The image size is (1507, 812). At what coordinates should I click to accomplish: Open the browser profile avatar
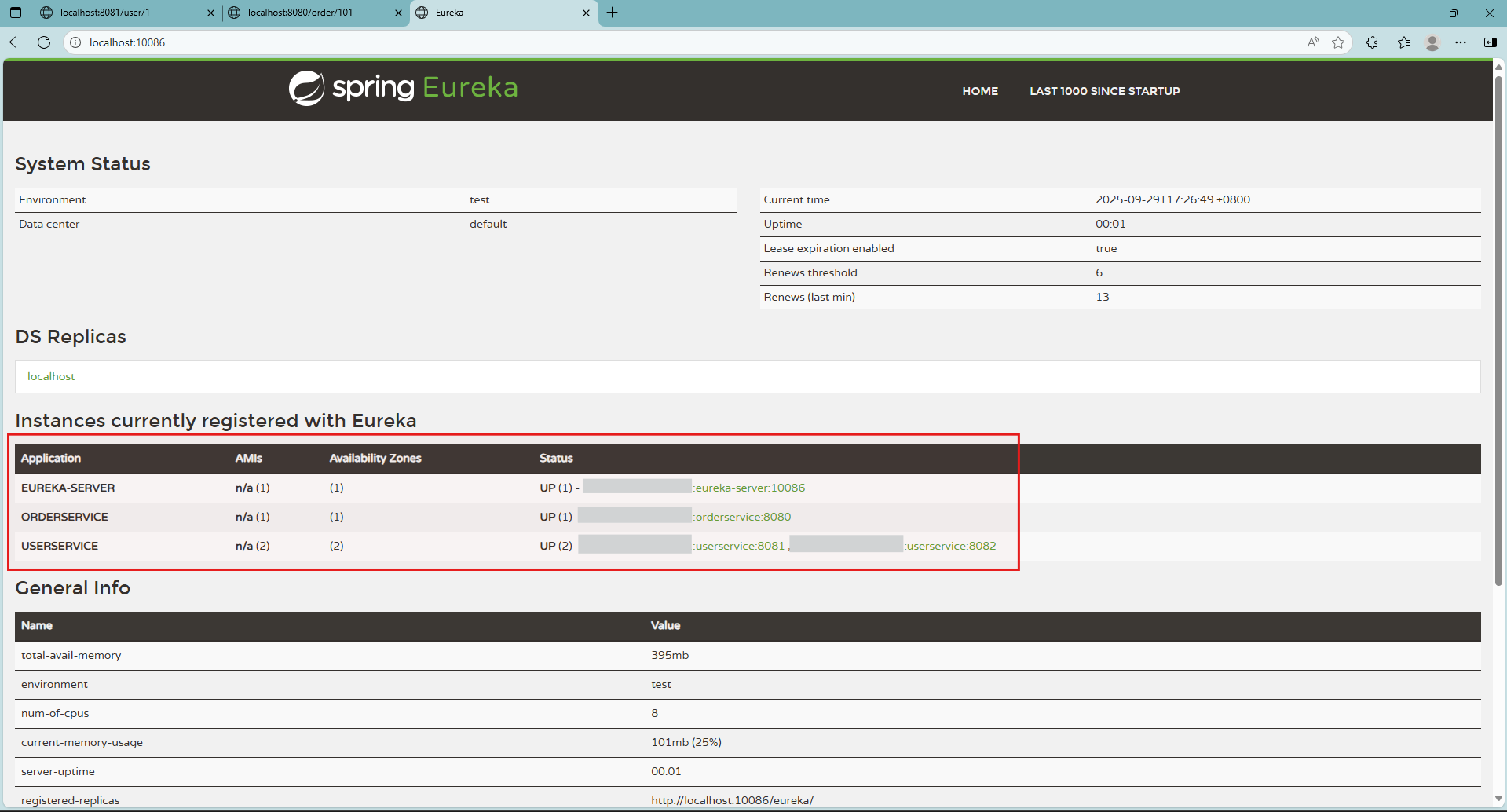click(x=1432, y=42)
